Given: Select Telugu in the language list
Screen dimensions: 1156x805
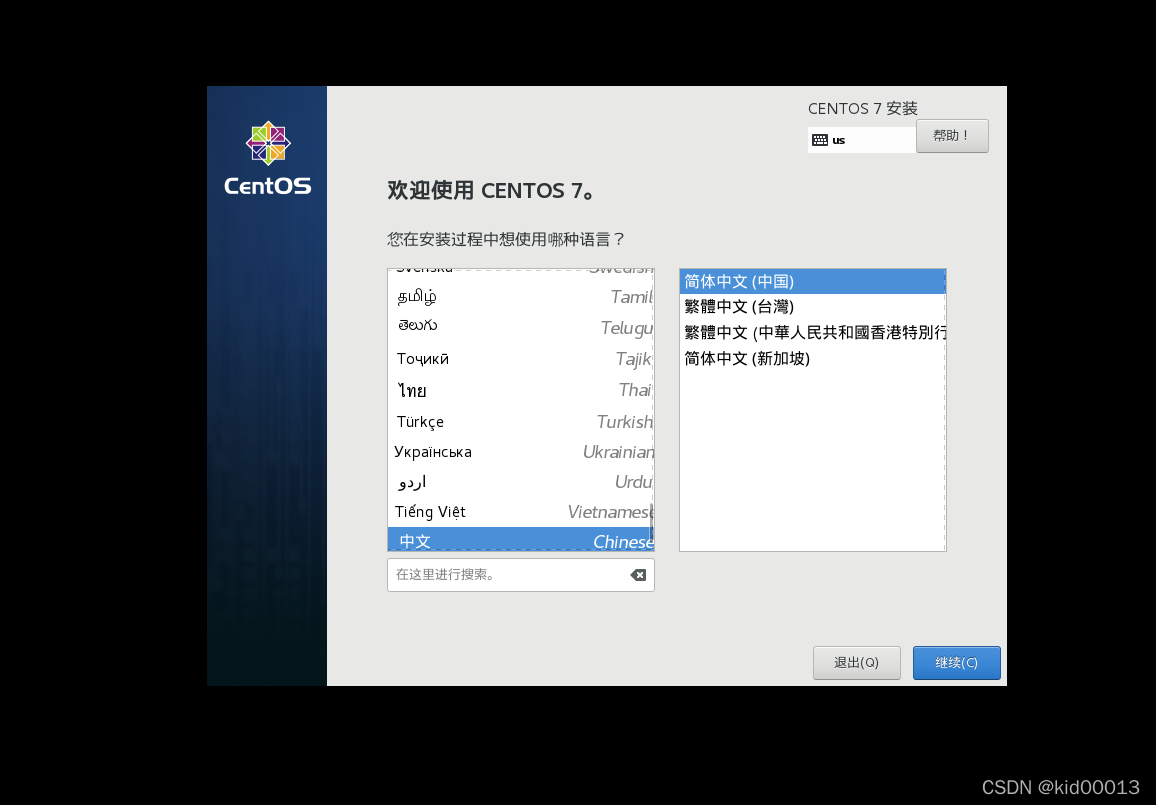Looking at the screenshot, I should [x=520, y=327].
